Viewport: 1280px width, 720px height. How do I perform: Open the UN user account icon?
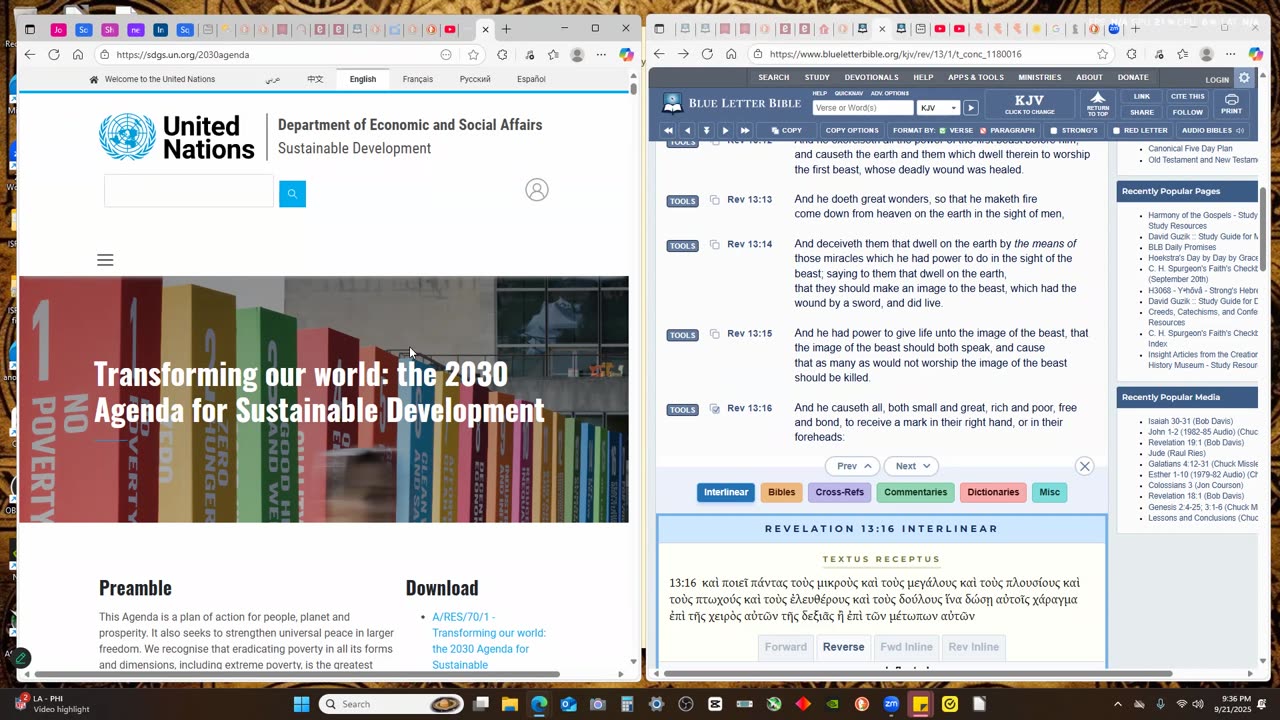[x=537, y=190]
